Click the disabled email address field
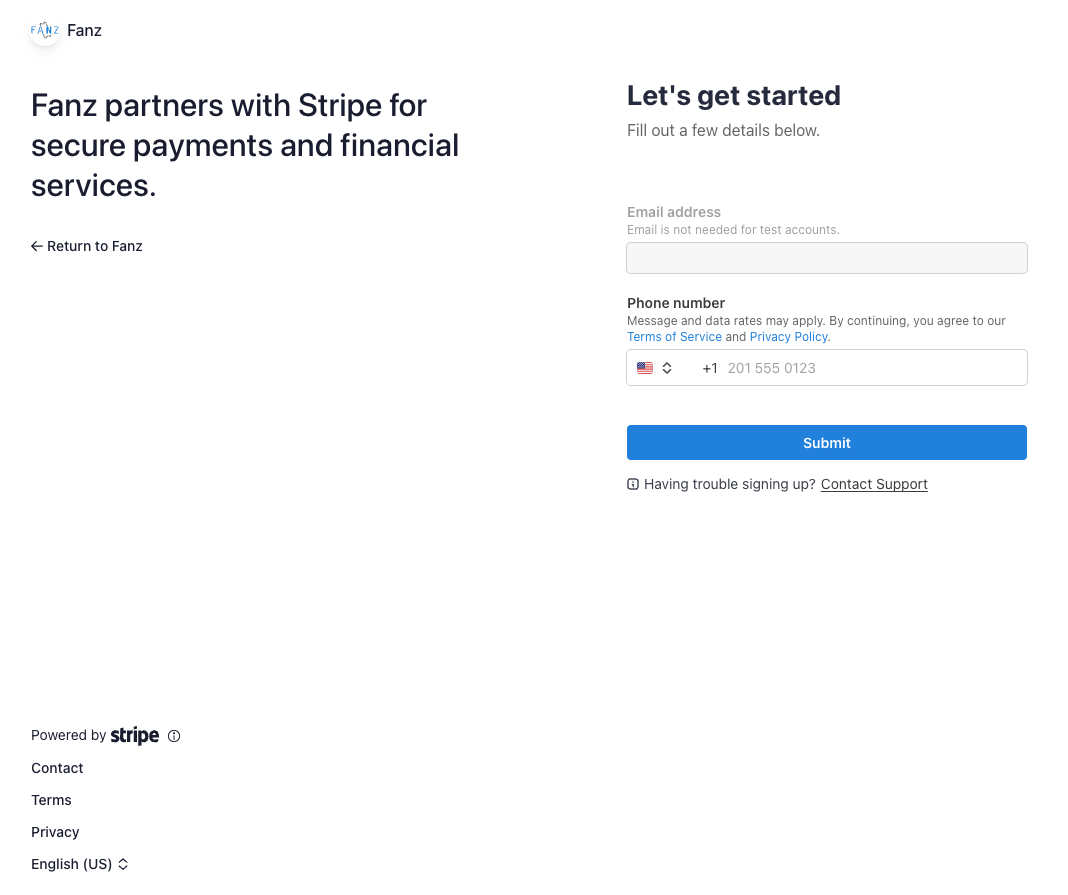 tap(826, 258)
